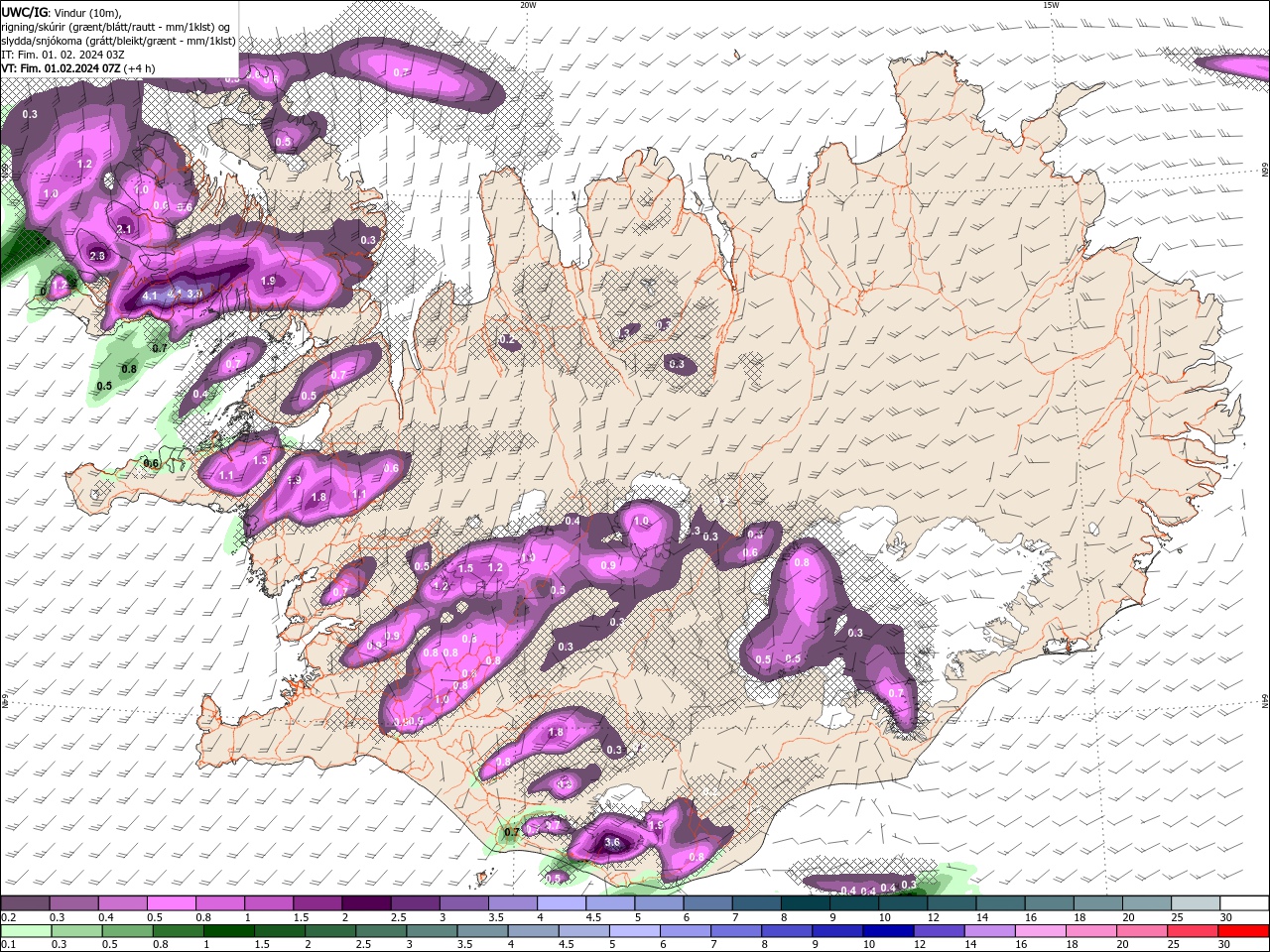Select the pale grey 25–30 snow legend swatch
Viewport: 1270px width, 952px height.
(x=1196, y=903)
